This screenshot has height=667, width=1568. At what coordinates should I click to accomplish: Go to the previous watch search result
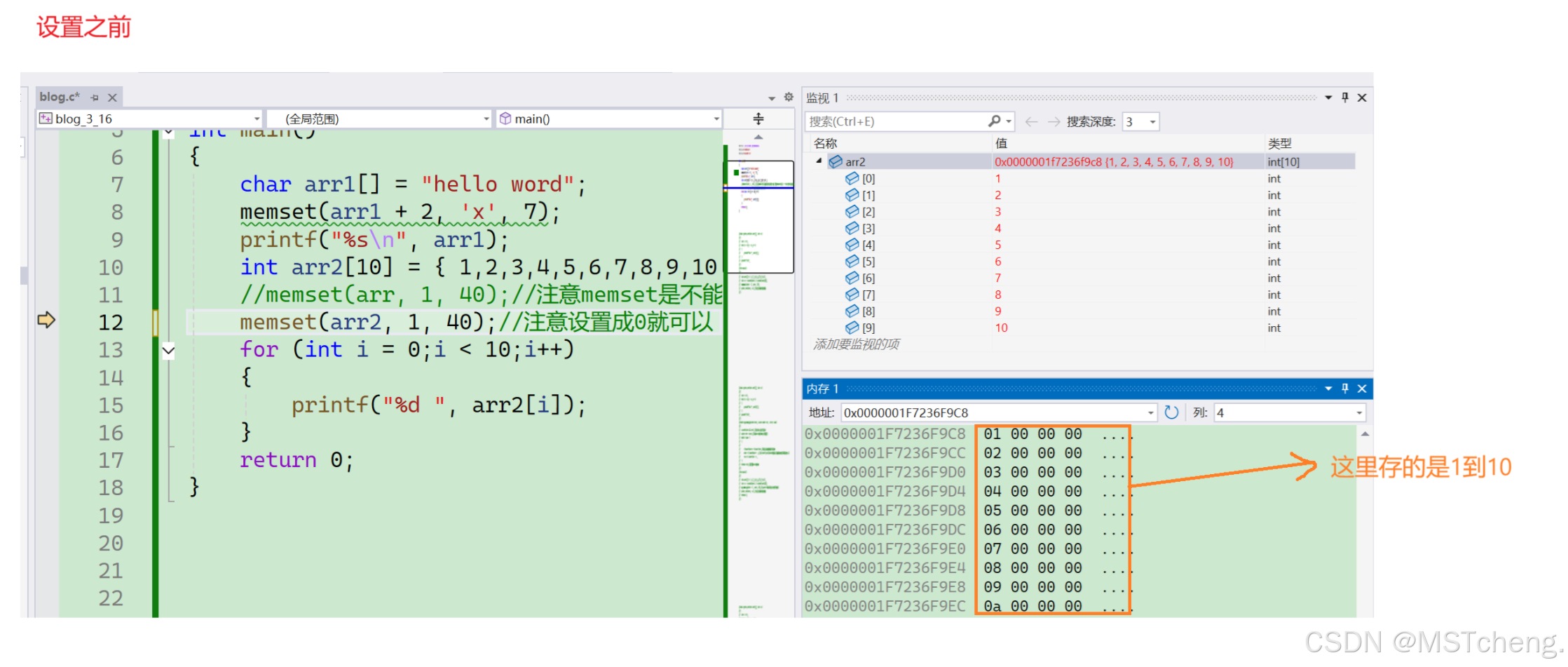pos(1031,121)
